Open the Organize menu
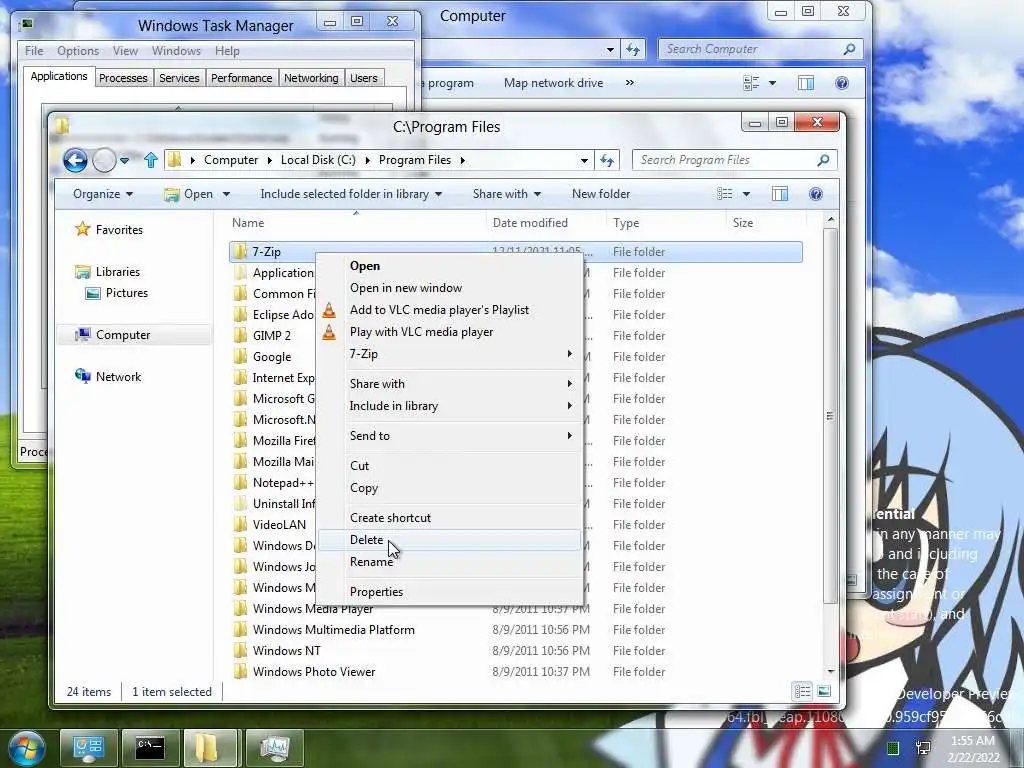The width and height of the screenshot is (1024, 768). (x=103, y=194)
